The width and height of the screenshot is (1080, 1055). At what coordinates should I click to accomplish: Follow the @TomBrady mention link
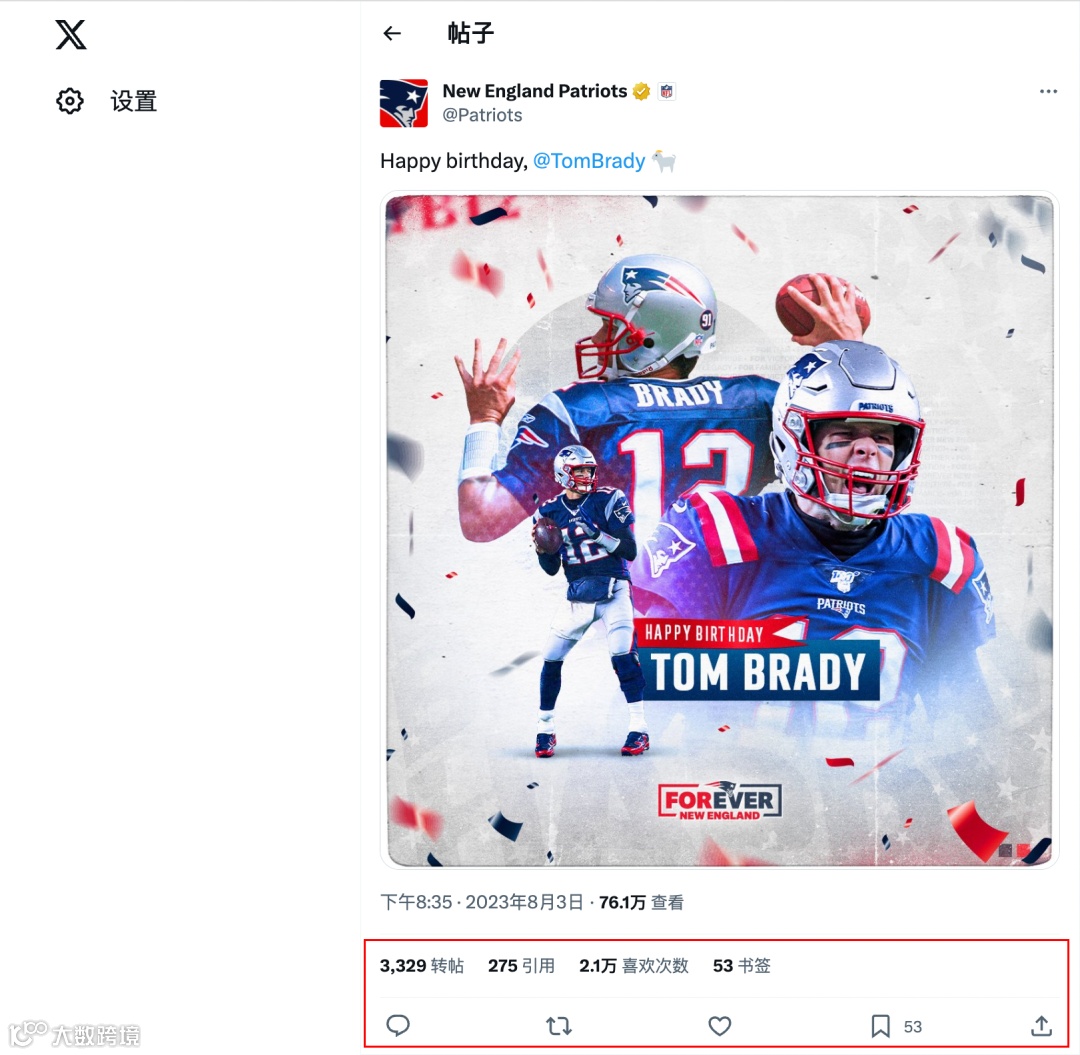tap(589, 161)
